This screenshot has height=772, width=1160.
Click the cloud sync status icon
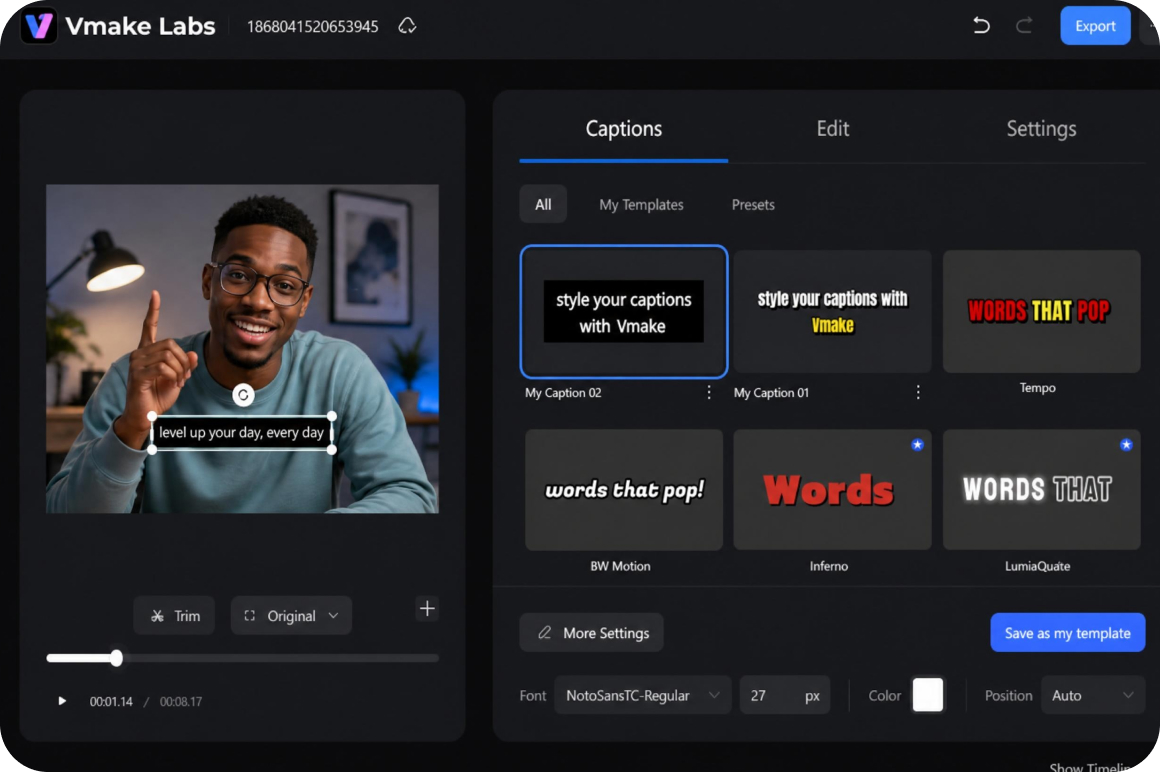click(407, 26)
